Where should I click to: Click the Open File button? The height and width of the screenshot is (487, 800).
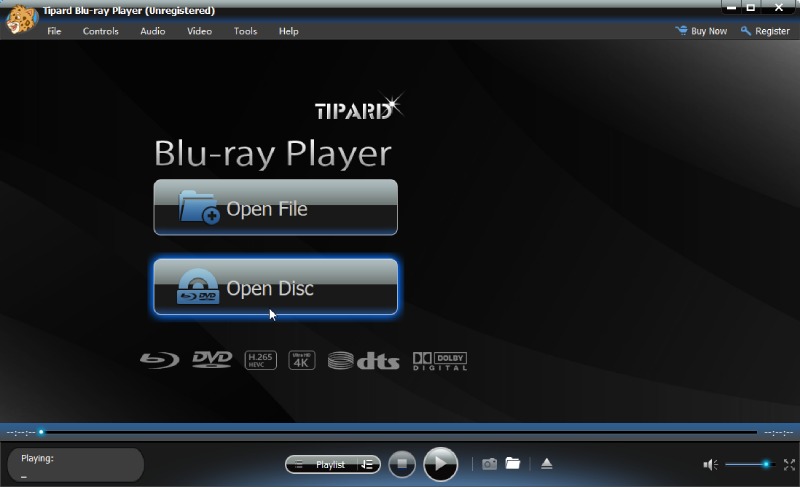coord(276,208)
